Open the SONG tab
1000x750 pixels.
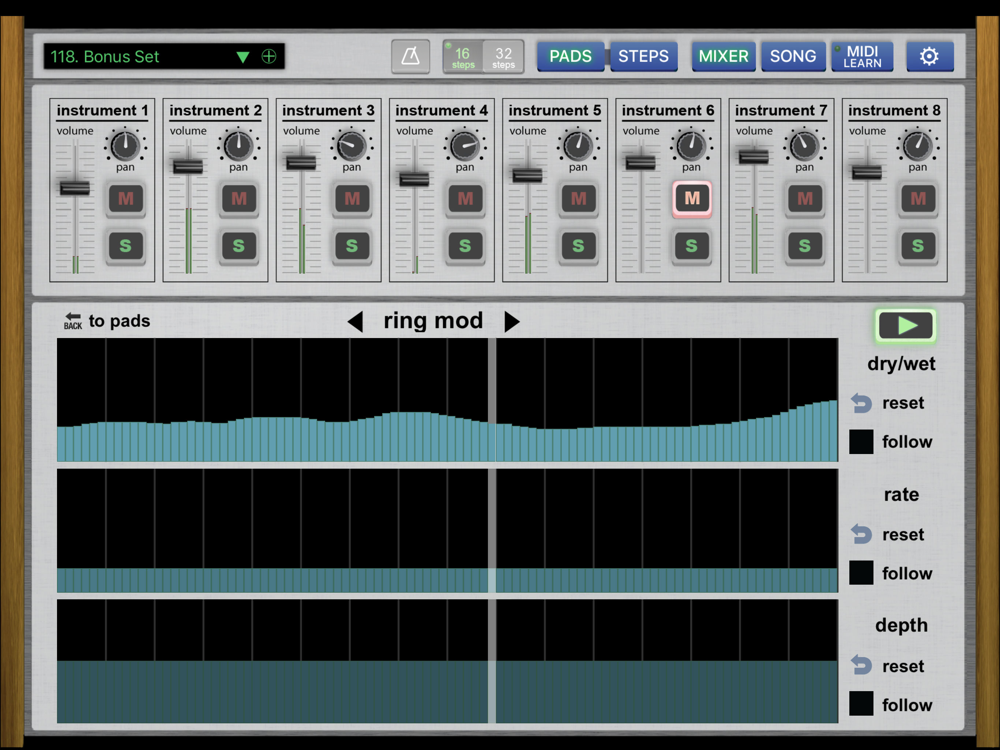(x=793, y=57)
